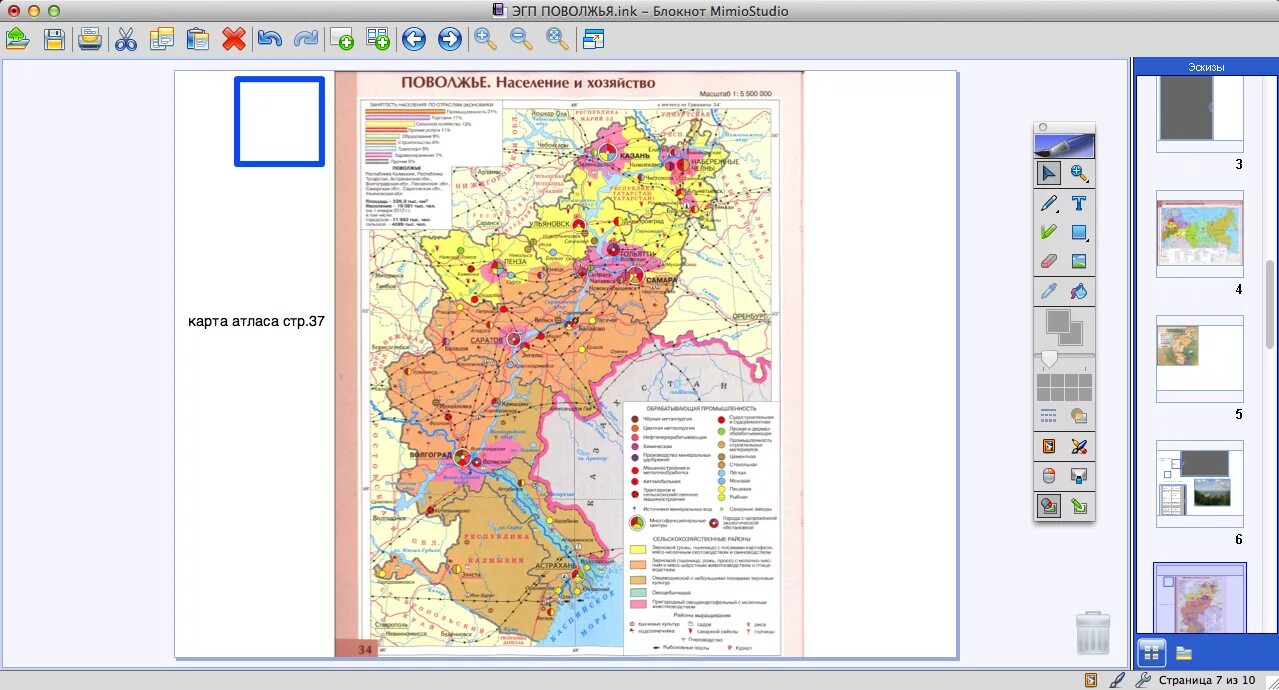Viewport: 1279px width, 690px height.
Task: Choose the Insert Image tool in palette
Action: tap(1079, 261)
